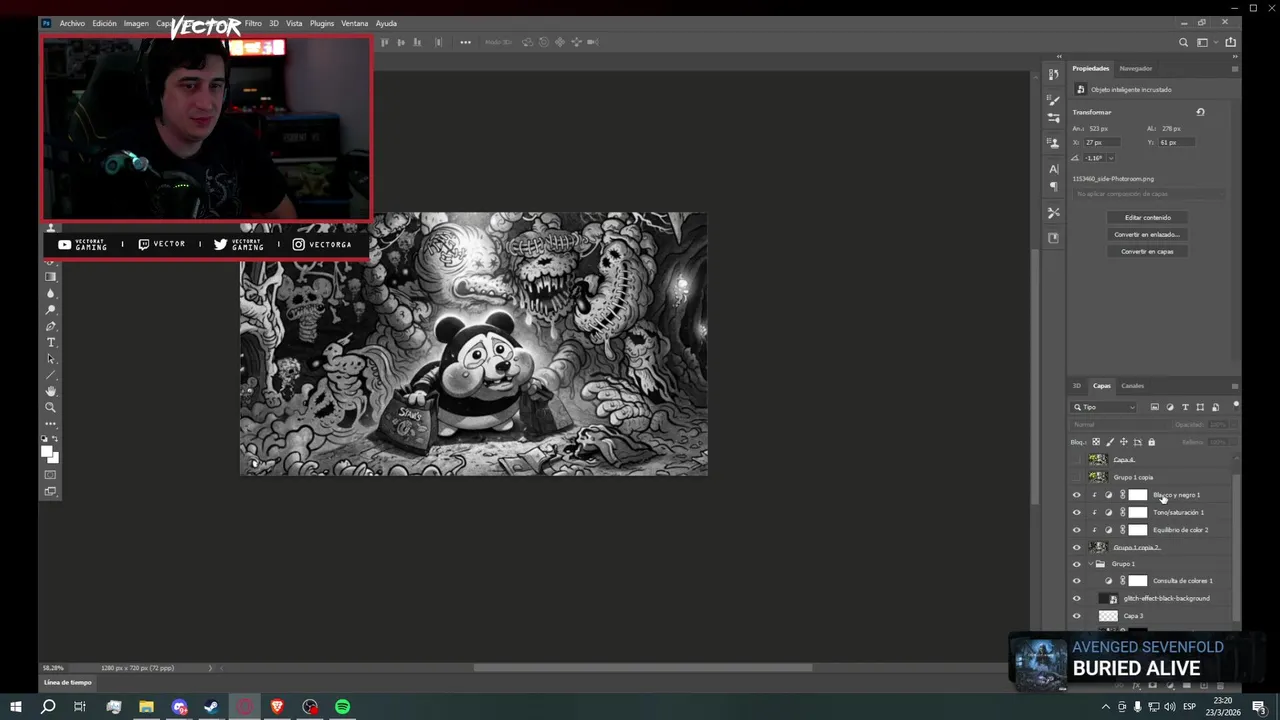Click Convertir en enlazado button
This screenshot has height=720, width=1280.
[1147, 234]
